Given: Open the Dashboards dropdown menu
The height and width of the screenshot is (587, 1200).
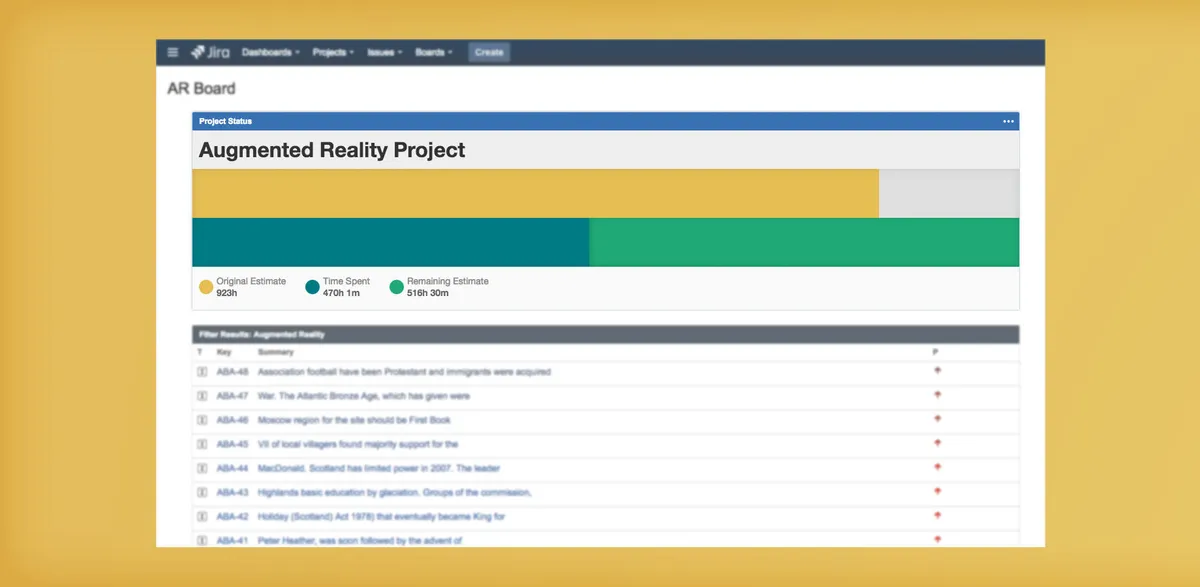Looking at the screenshot, I should pos(270,52).
